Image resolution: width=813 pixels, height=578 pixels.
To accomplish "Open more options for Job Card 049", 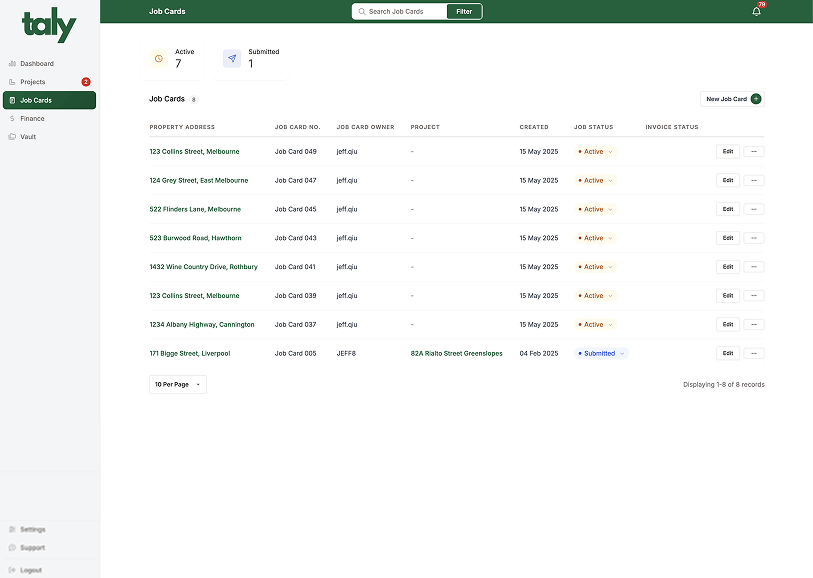I will (753, 151).
